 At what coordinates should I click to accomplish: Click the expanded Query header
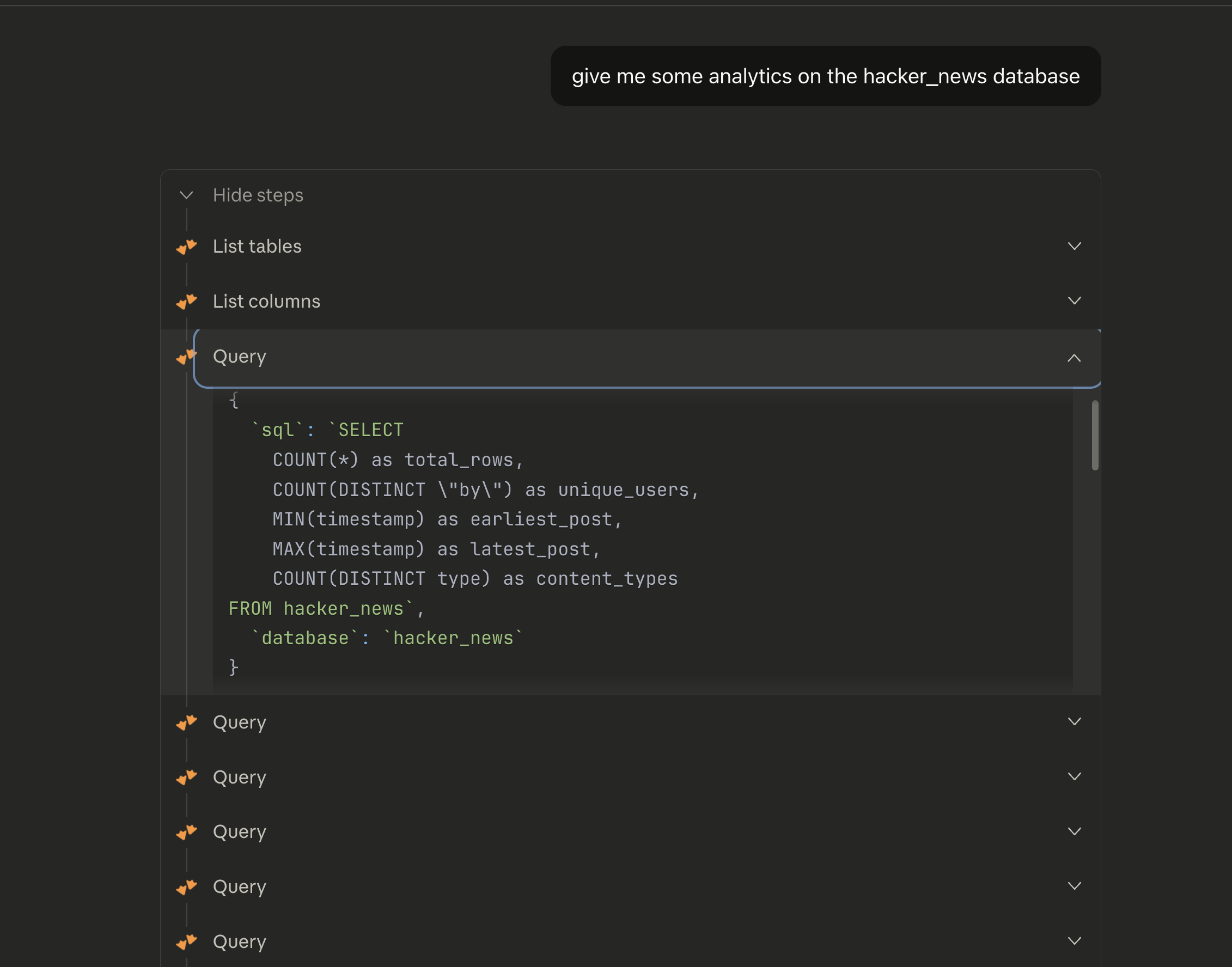click(x=623, y=357)
